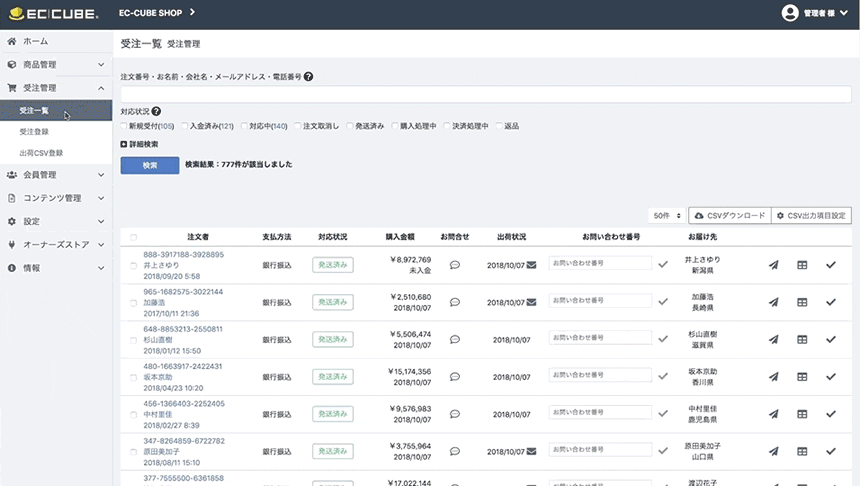Open the 50件 page size dropdown
The width and height of the screenshot is (860, 486).
(667, 216)
